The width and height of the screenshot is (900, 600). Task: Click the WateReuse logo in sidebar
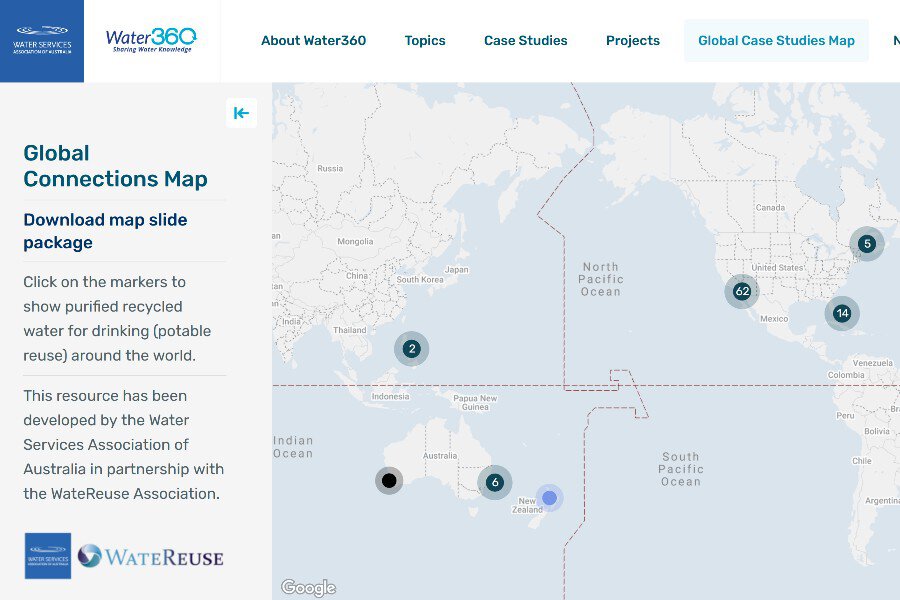coord(151,556)
